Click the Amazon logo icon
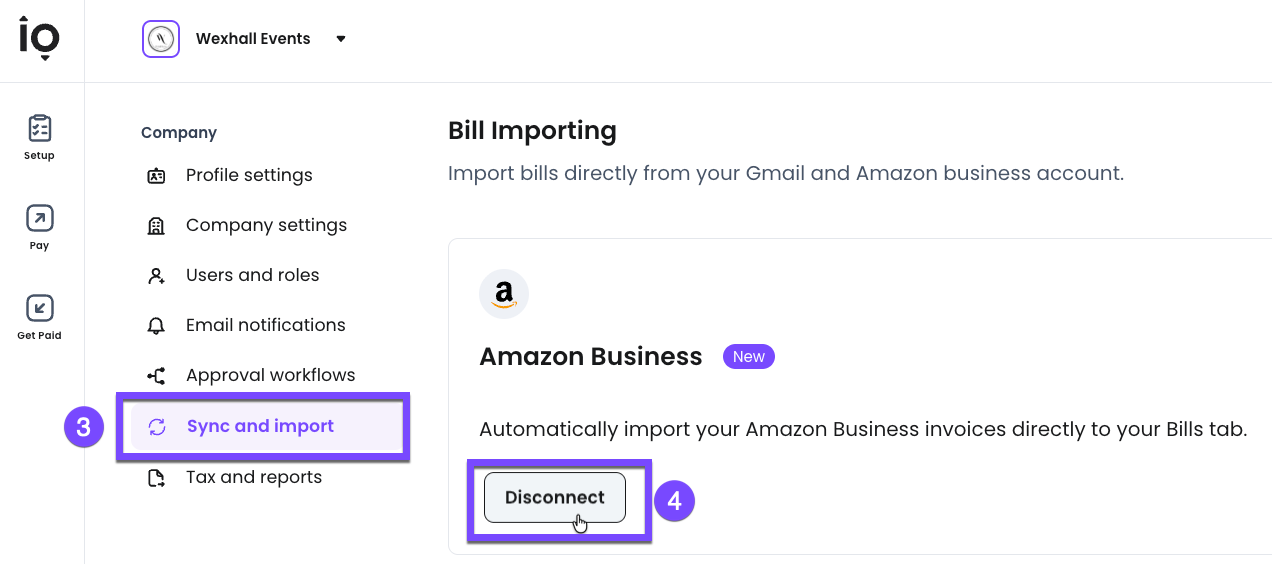The height and width of the screenshot is (564, 1272). 504,294
